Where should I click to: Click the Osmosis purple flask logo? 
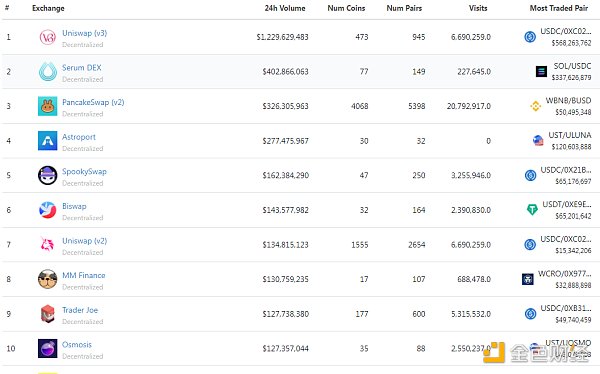(47, 348)
